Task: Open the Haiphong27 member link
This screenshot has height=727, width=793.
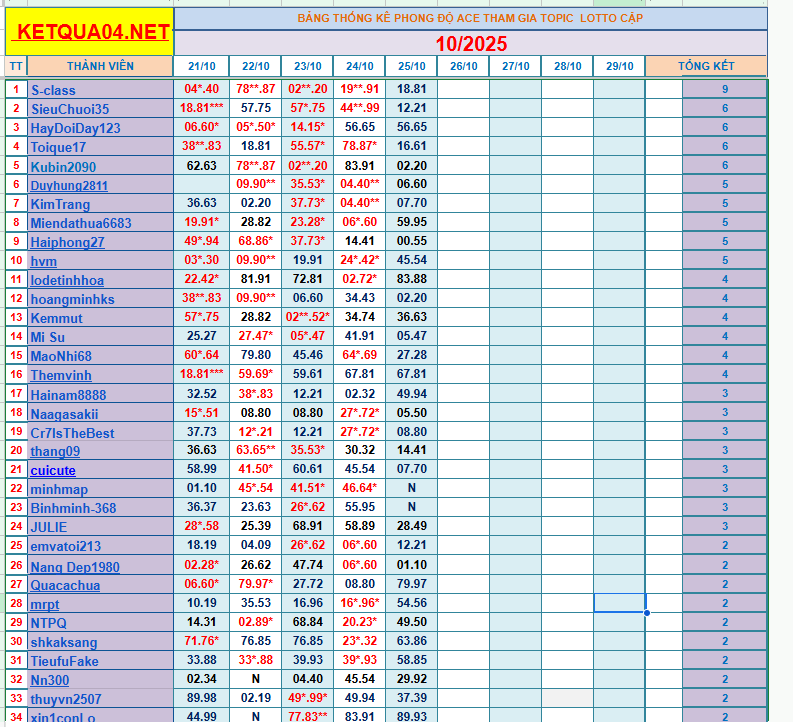Action: [x=67, y=242]
